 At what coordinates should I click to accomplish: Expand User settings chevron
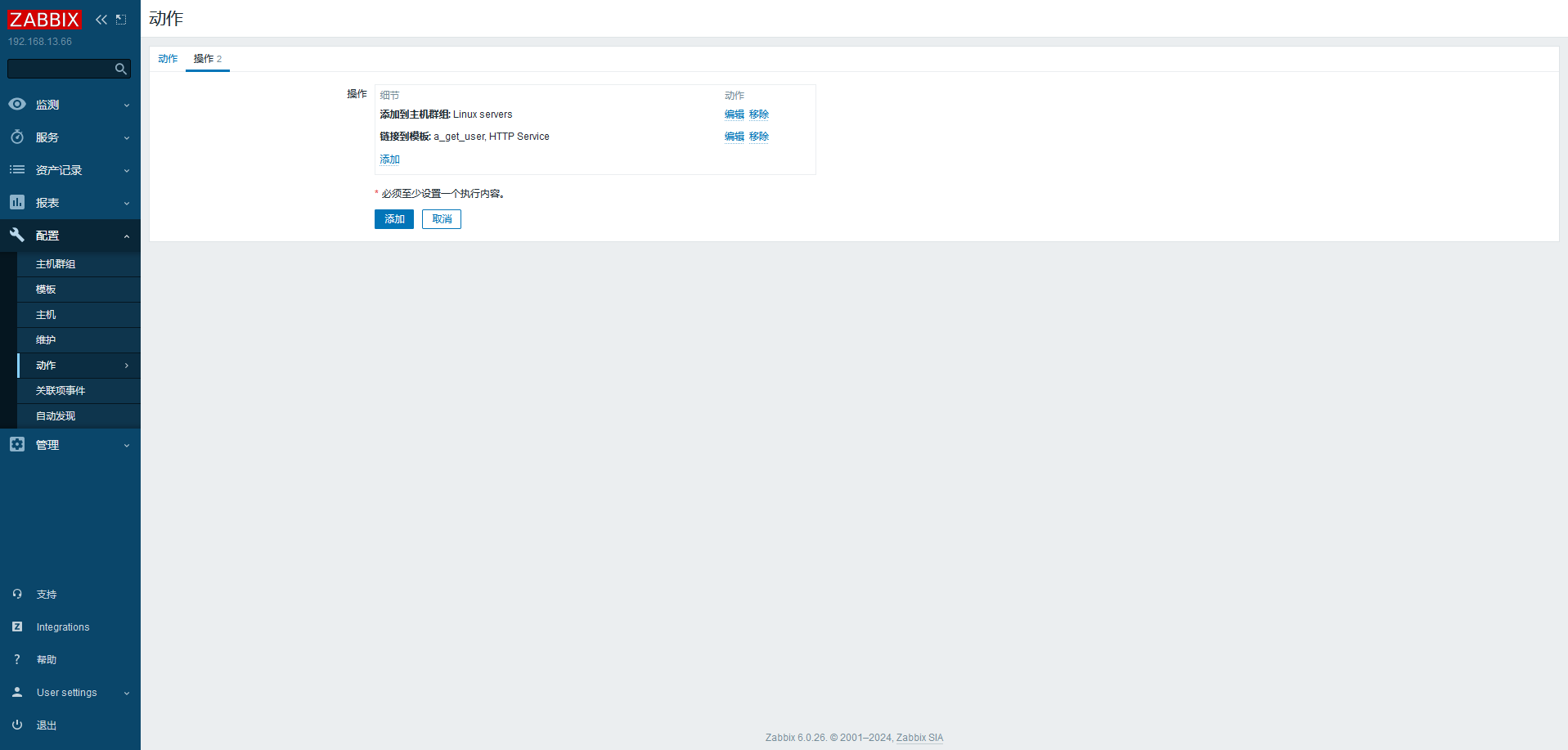[x=127, y=694]
